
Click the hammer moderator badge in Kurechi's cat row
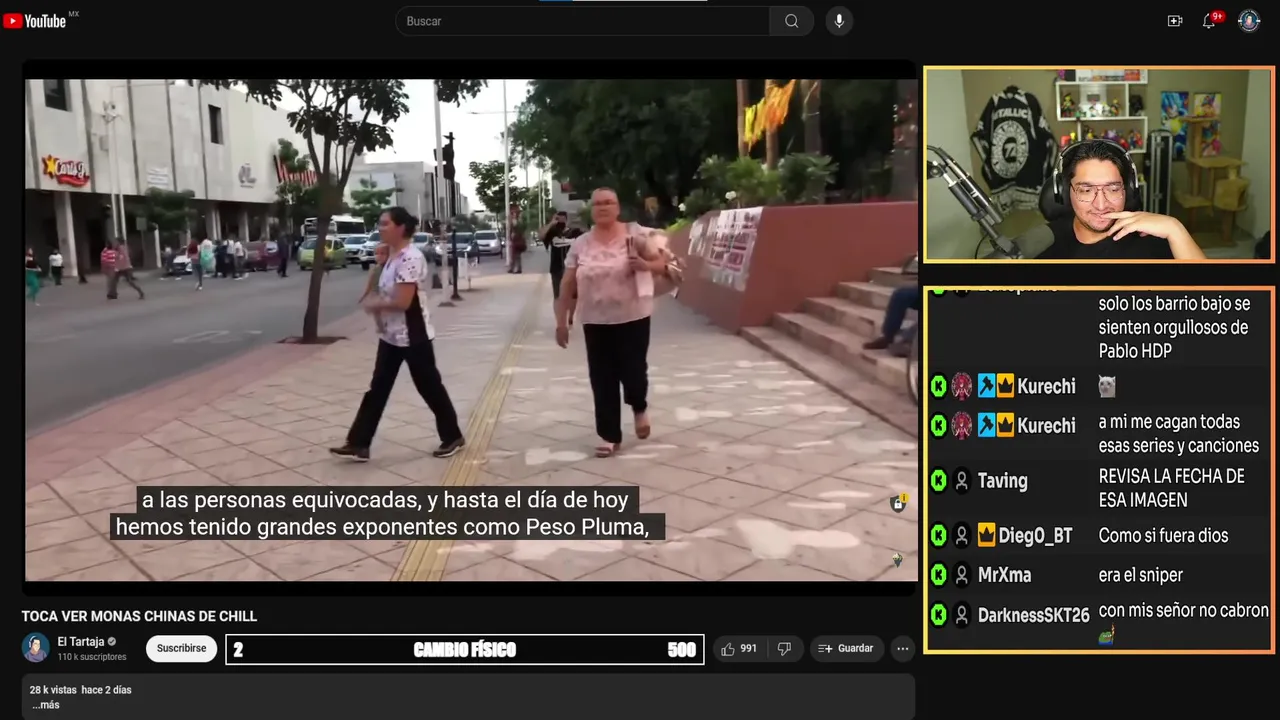point(986,386)
